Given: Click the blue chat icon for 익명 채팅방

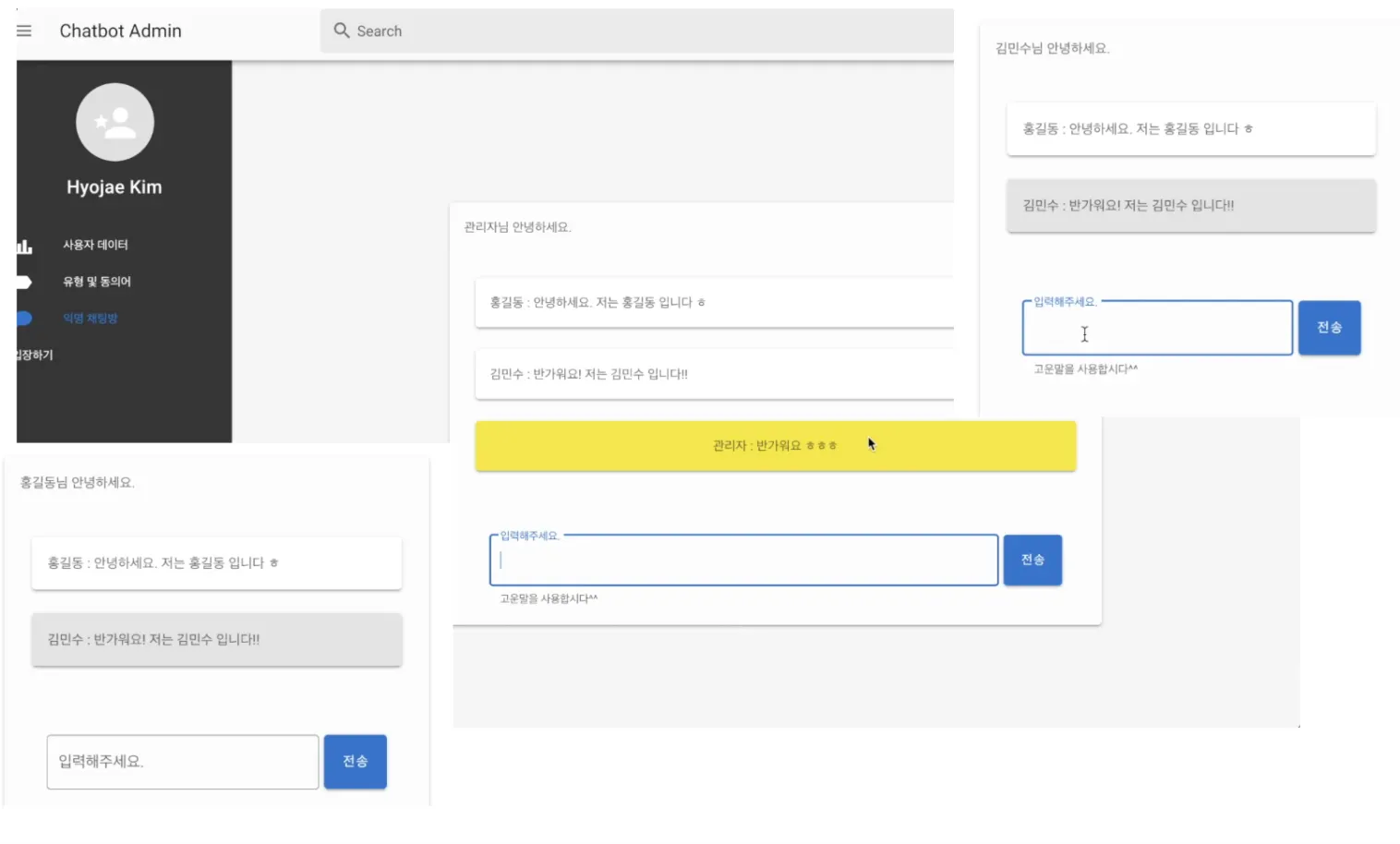Looking at the screenshot, I should tap(24, 318).
